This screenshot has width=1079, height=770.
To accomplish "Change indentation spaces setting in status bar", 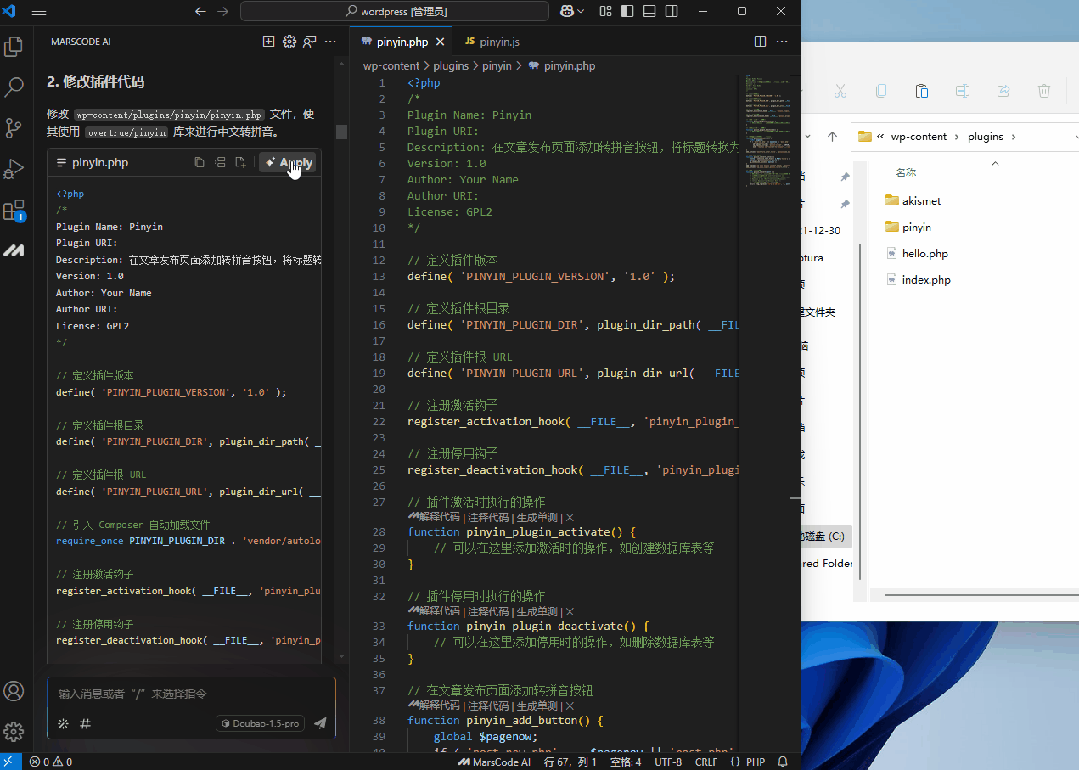I will [x=626, y=762].
